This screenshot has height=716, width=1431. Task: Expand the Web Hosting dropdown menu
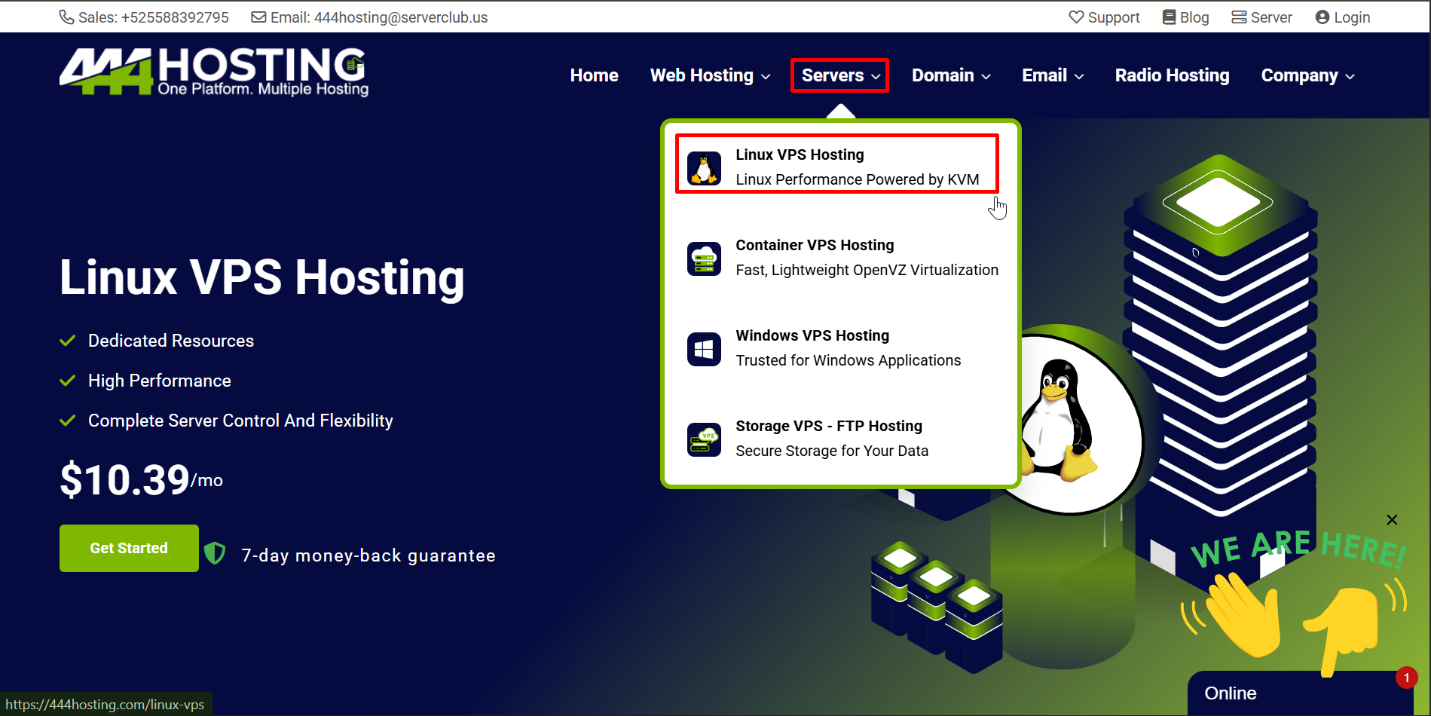[710, 76]
